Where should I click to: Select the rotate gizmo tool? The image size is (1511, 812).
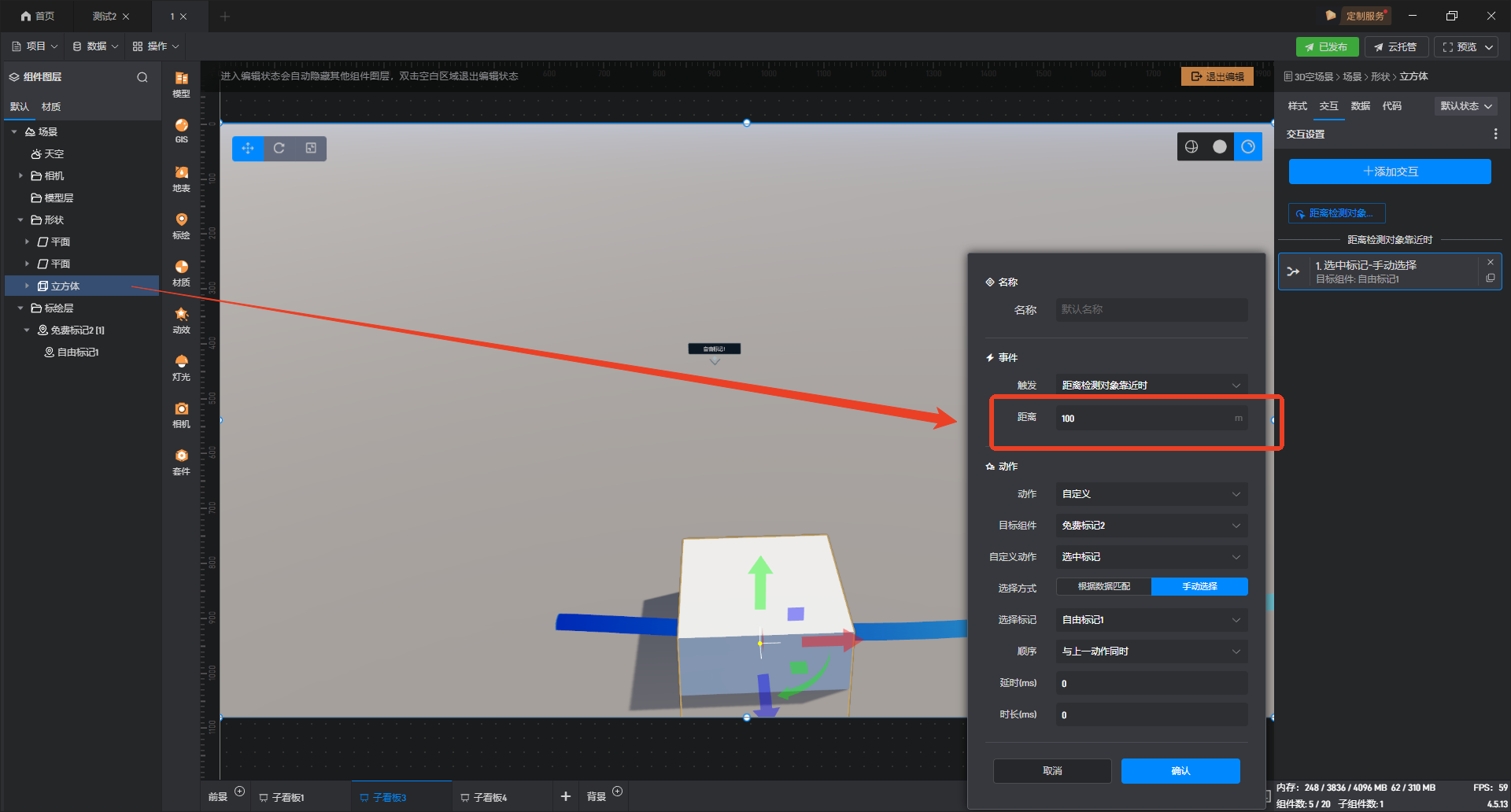(279, 148)
